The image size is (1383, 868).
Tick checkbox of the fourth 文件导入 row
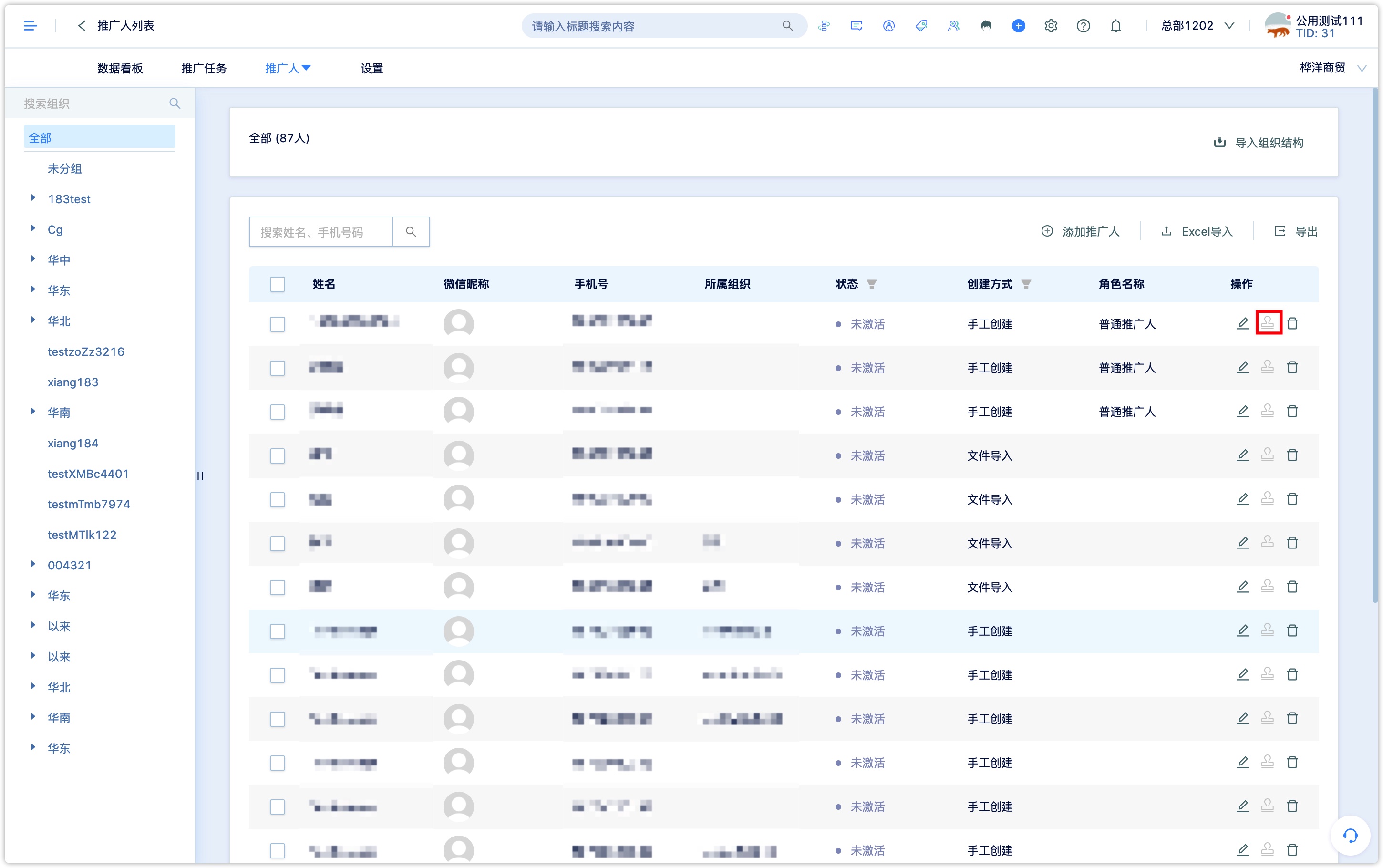(x=277, y=587)
